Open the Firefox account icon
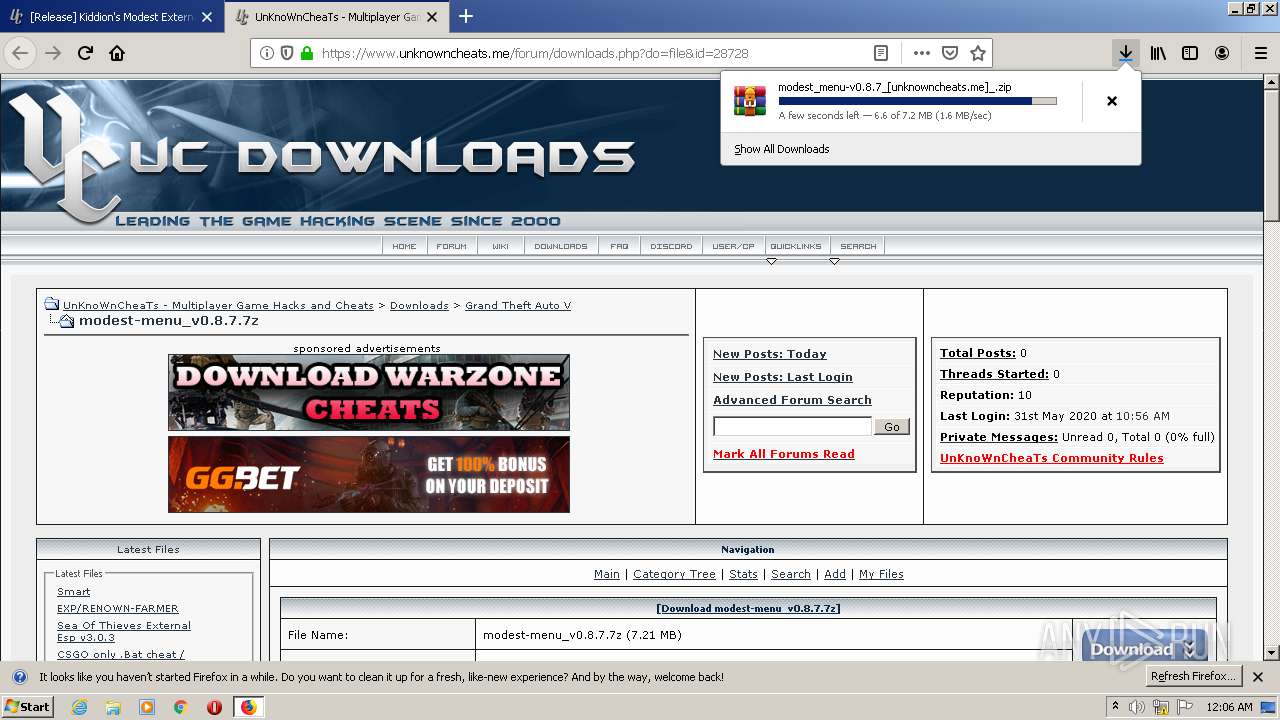1280x720 pixels. (x=1222, y=53)
